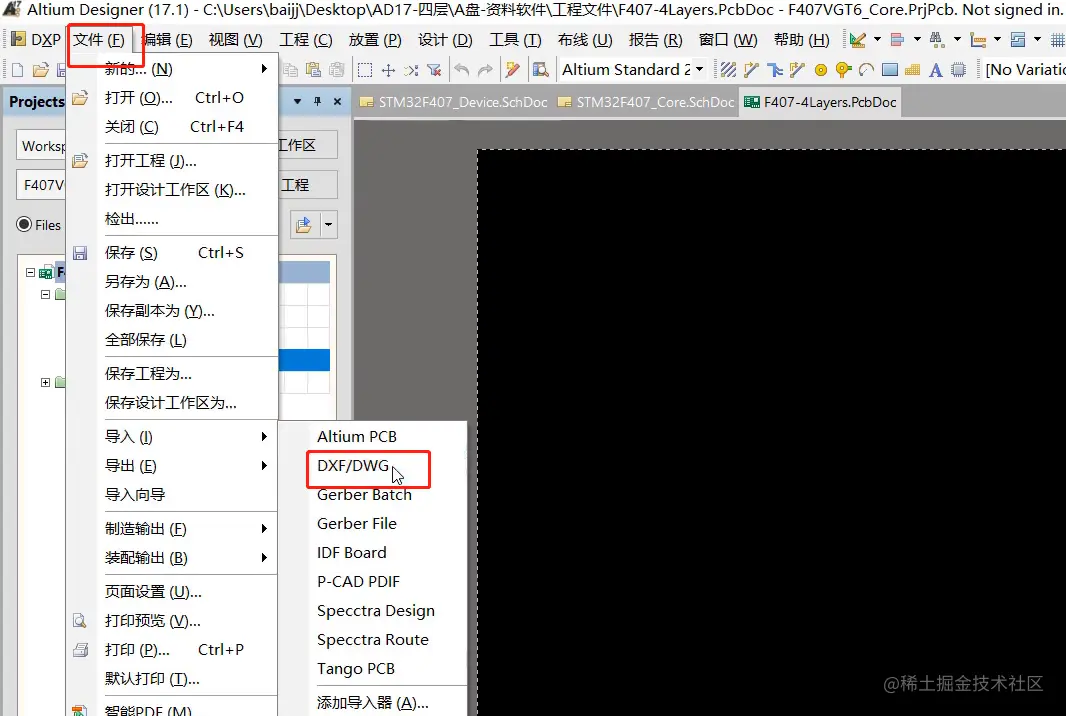Click the copy icon in the toolbar

pyautogui.click(x=290, y=70)
